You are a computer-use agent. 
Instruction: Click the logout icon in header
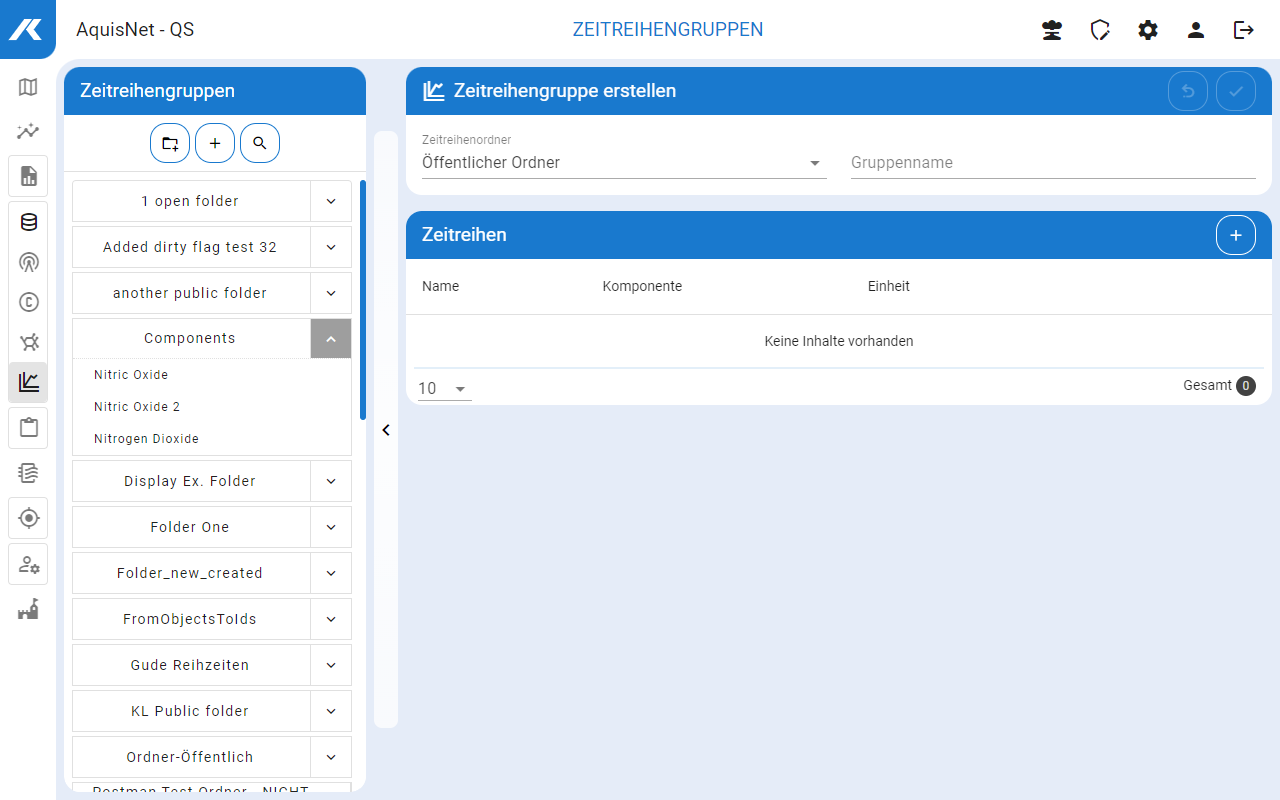point(1244,30)
